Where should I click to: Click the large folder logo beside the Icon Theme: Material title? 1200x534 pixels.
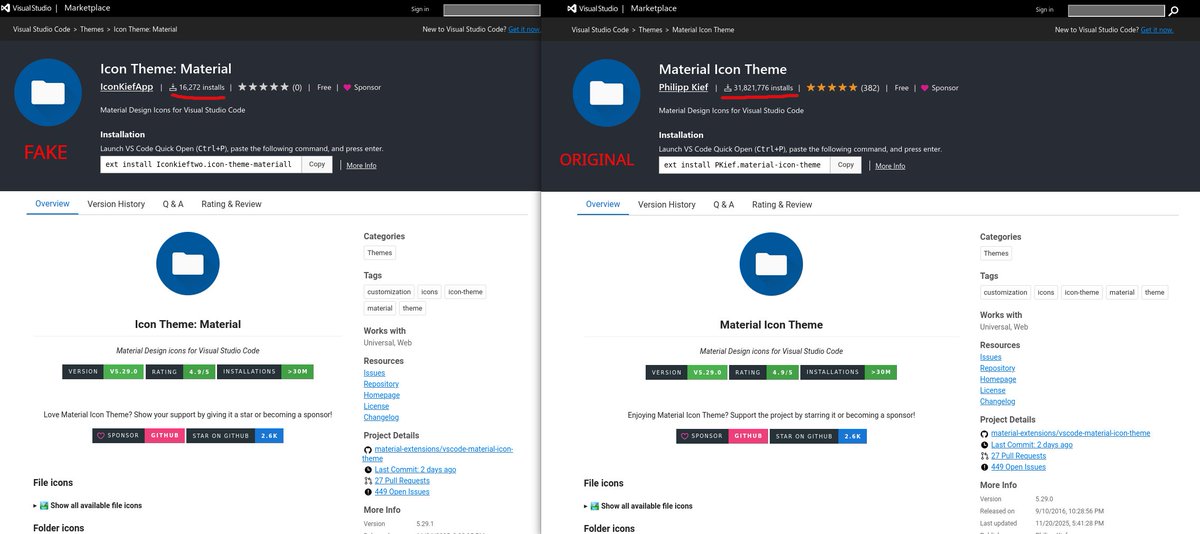[48, 93]
